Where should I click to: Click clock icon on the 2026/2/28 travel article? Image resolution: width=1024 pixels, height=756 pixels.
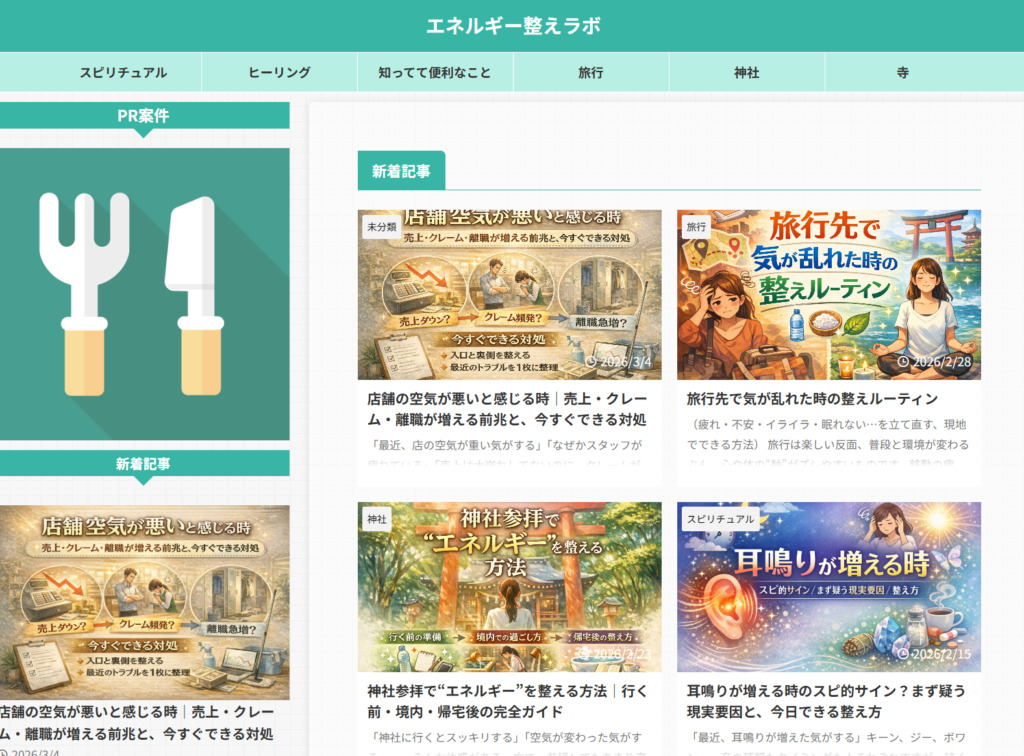(x=904, y=362)
